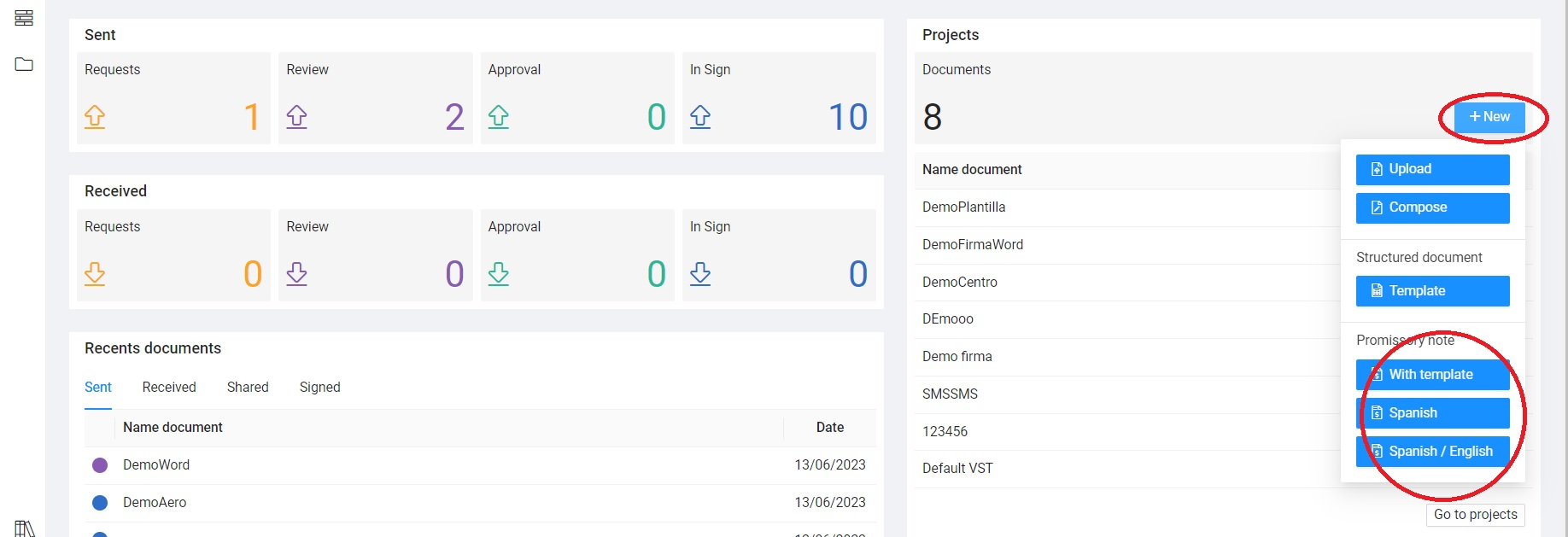The height and width of the screenshot is (537, 1568).
Task: Click the orange Received Requests download icon
Action: point(95,274)
